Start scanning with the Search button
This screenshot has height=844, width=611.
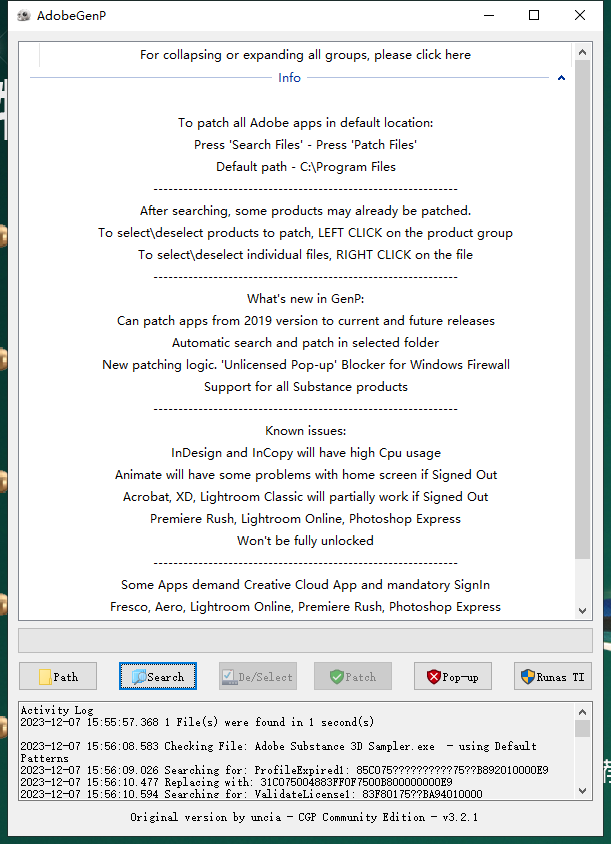[x=158, y=676]
